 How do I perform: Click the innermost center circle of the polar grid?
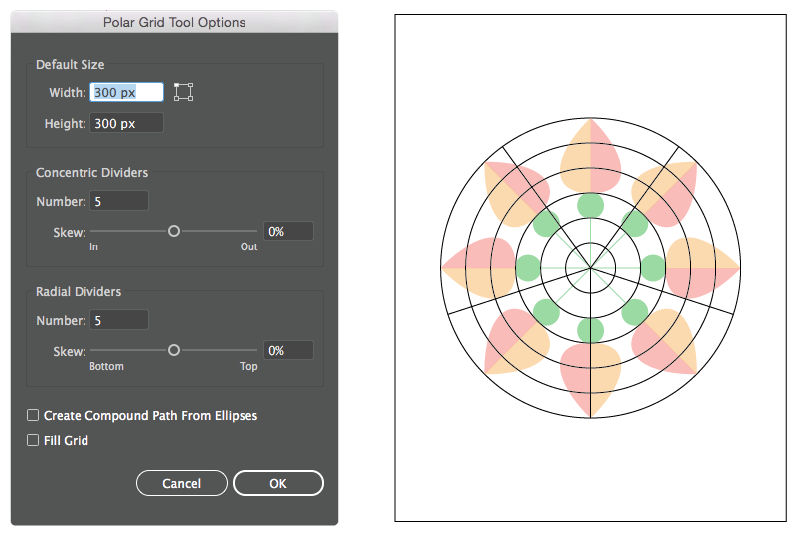(590, 267)
